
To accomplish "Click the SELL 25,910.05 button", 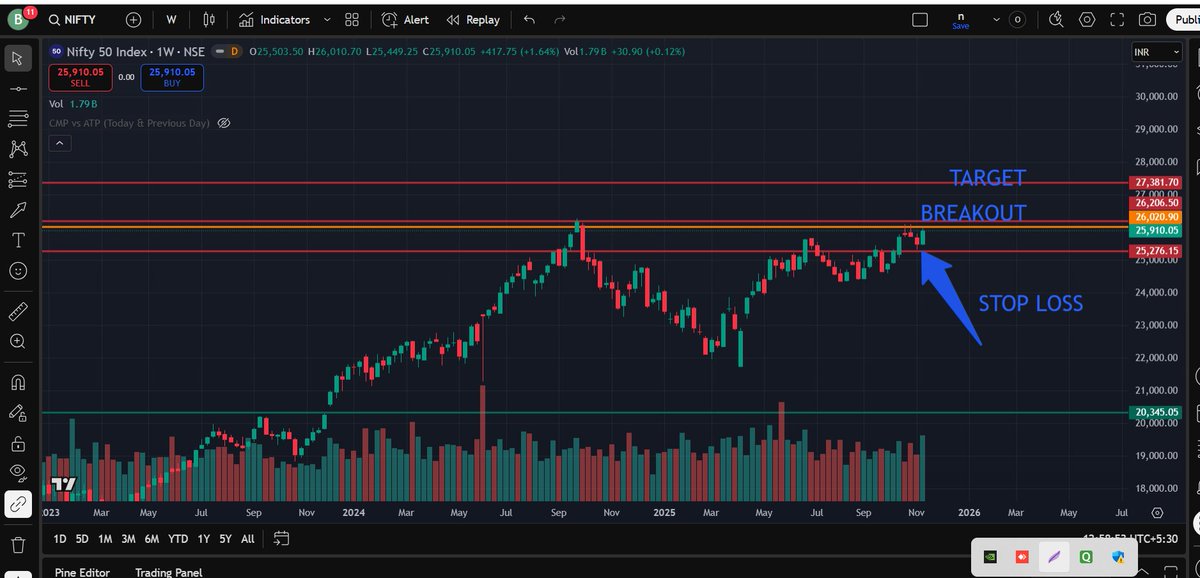I will point(80,77).
